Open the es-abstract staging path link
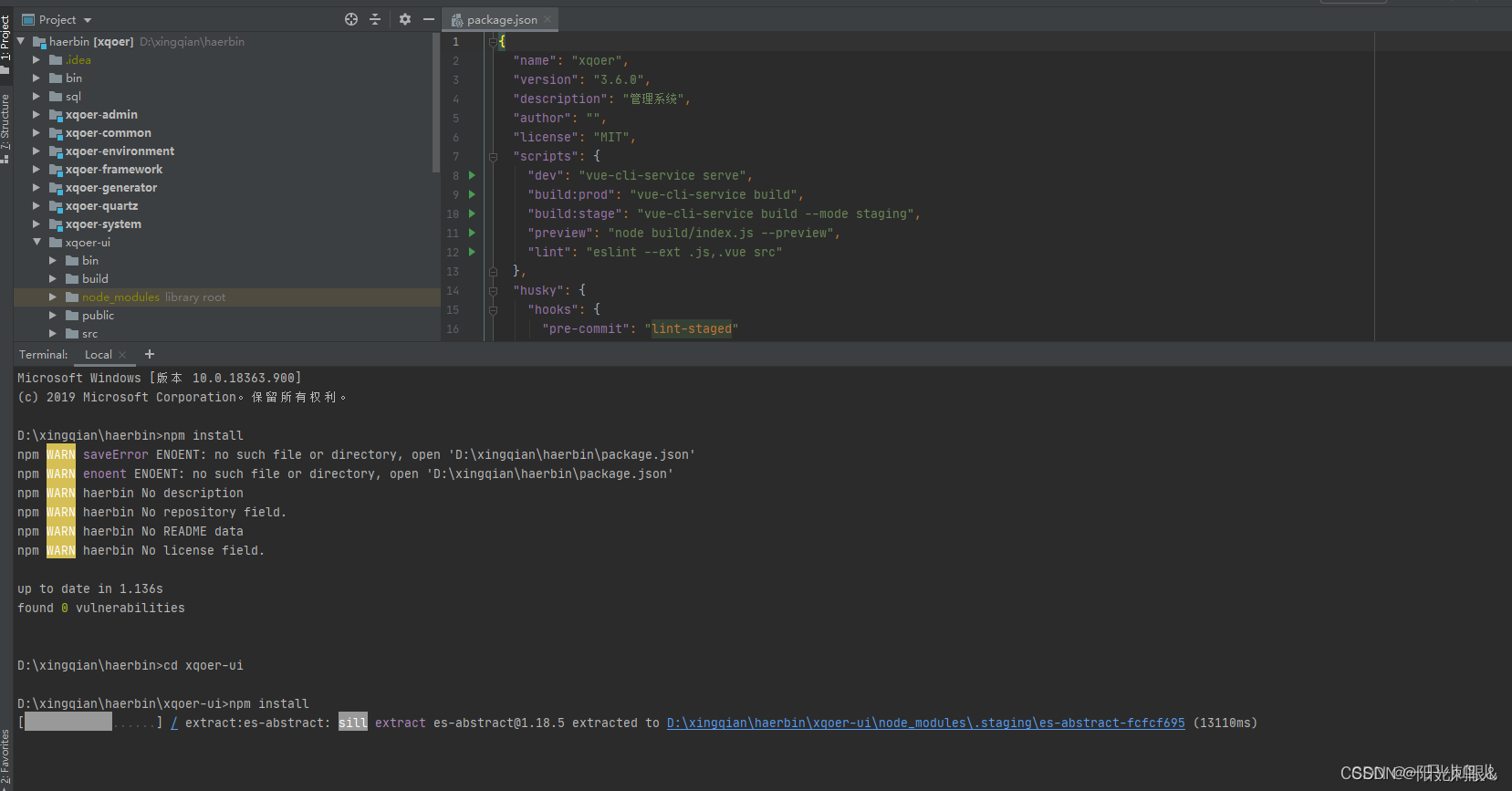The height and width of the screenshot is (791, 1512). click(x=925, y=723)
